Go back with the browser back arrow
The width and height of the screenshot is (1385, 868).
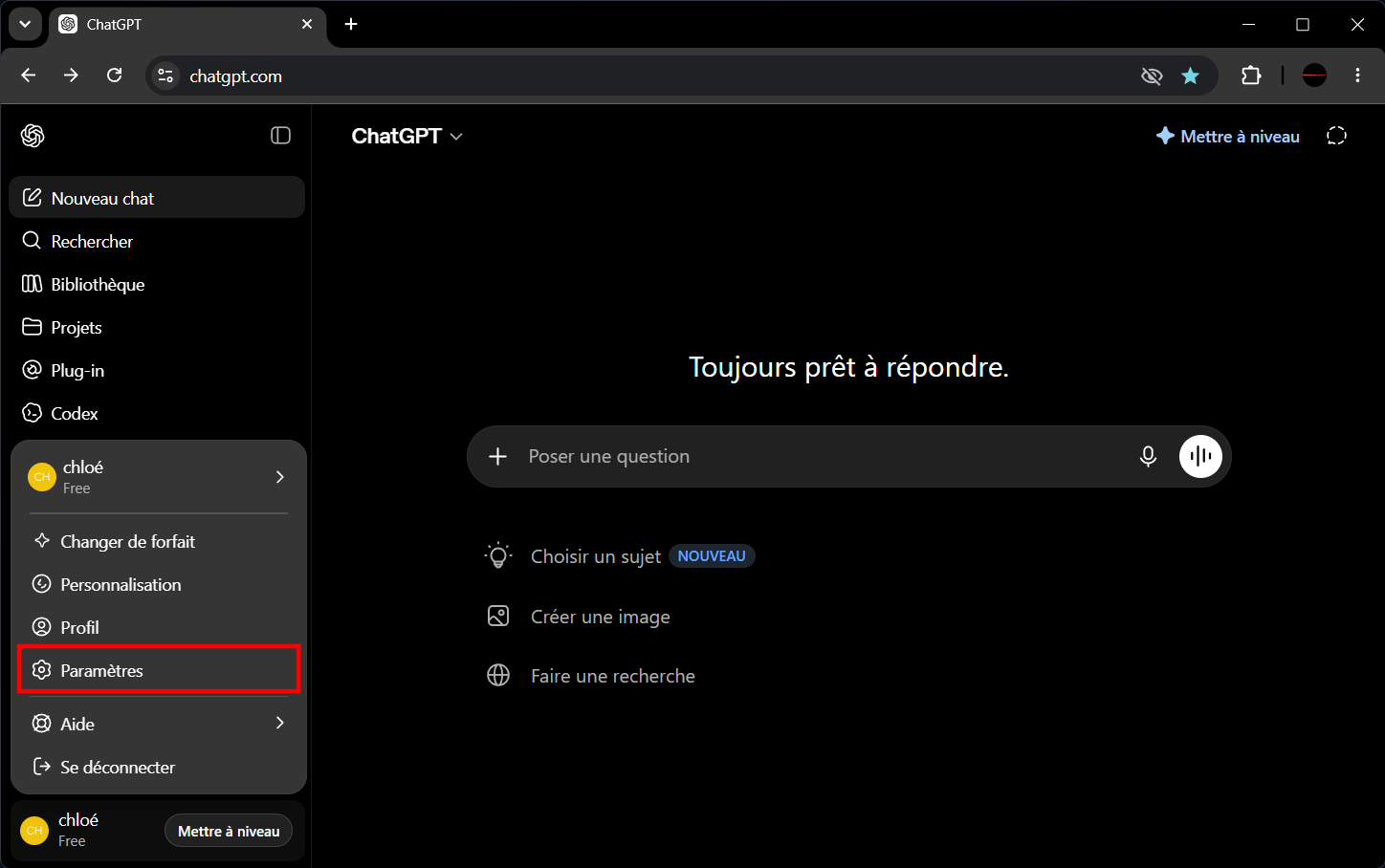(29, 76)
